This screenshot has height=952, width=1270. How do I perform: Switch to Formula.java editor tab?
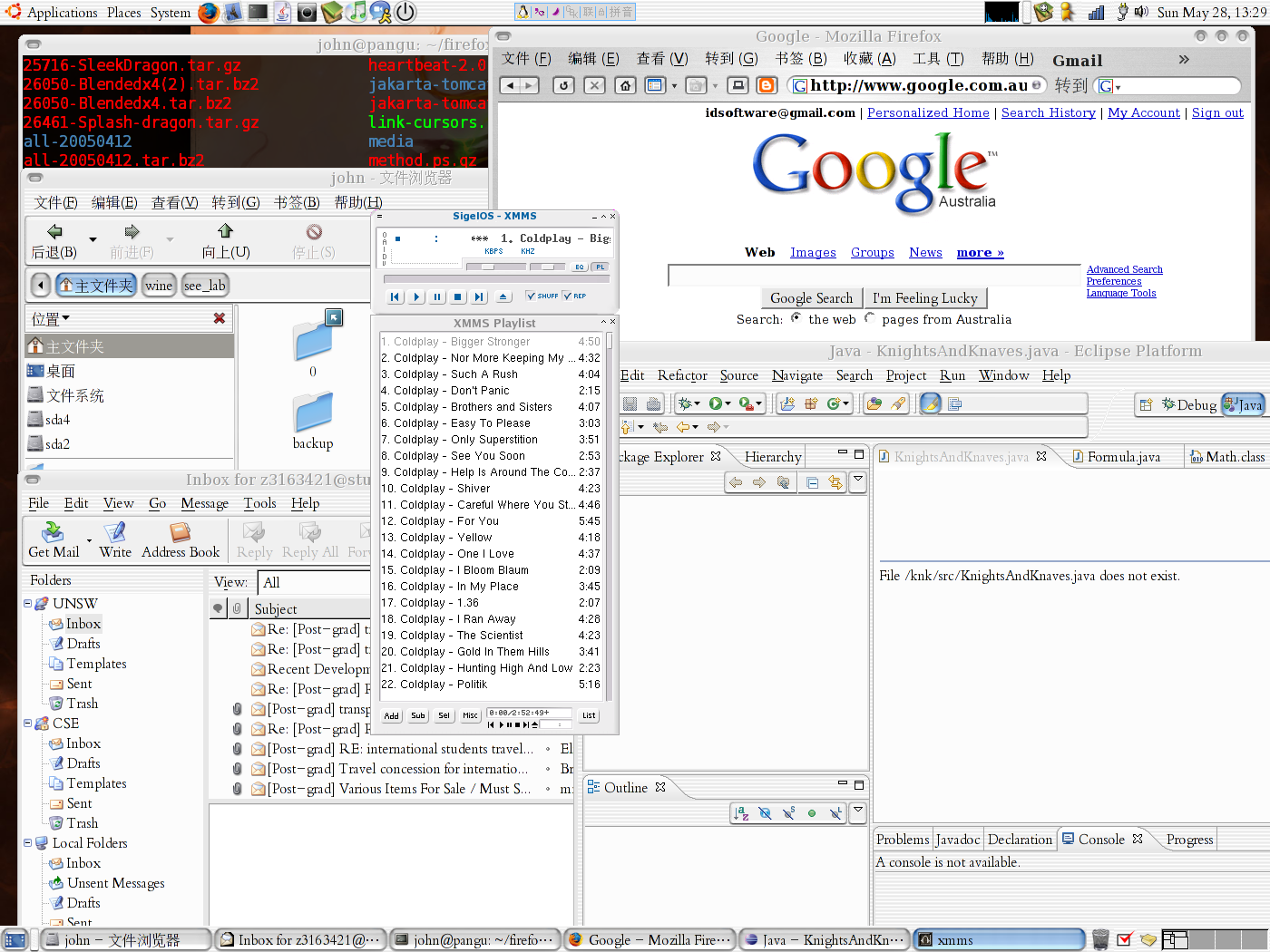coord(1123,457)
